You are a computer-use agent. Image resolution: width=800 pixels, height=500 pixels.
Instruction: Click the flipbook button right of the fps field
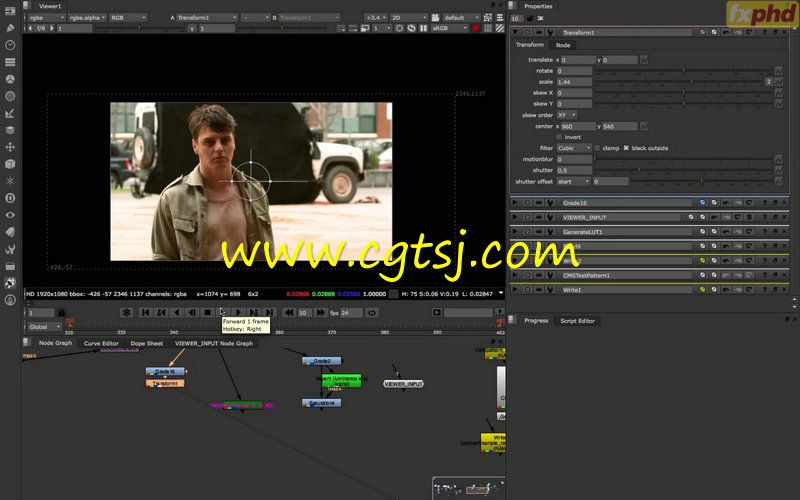[x=437, y=312]
